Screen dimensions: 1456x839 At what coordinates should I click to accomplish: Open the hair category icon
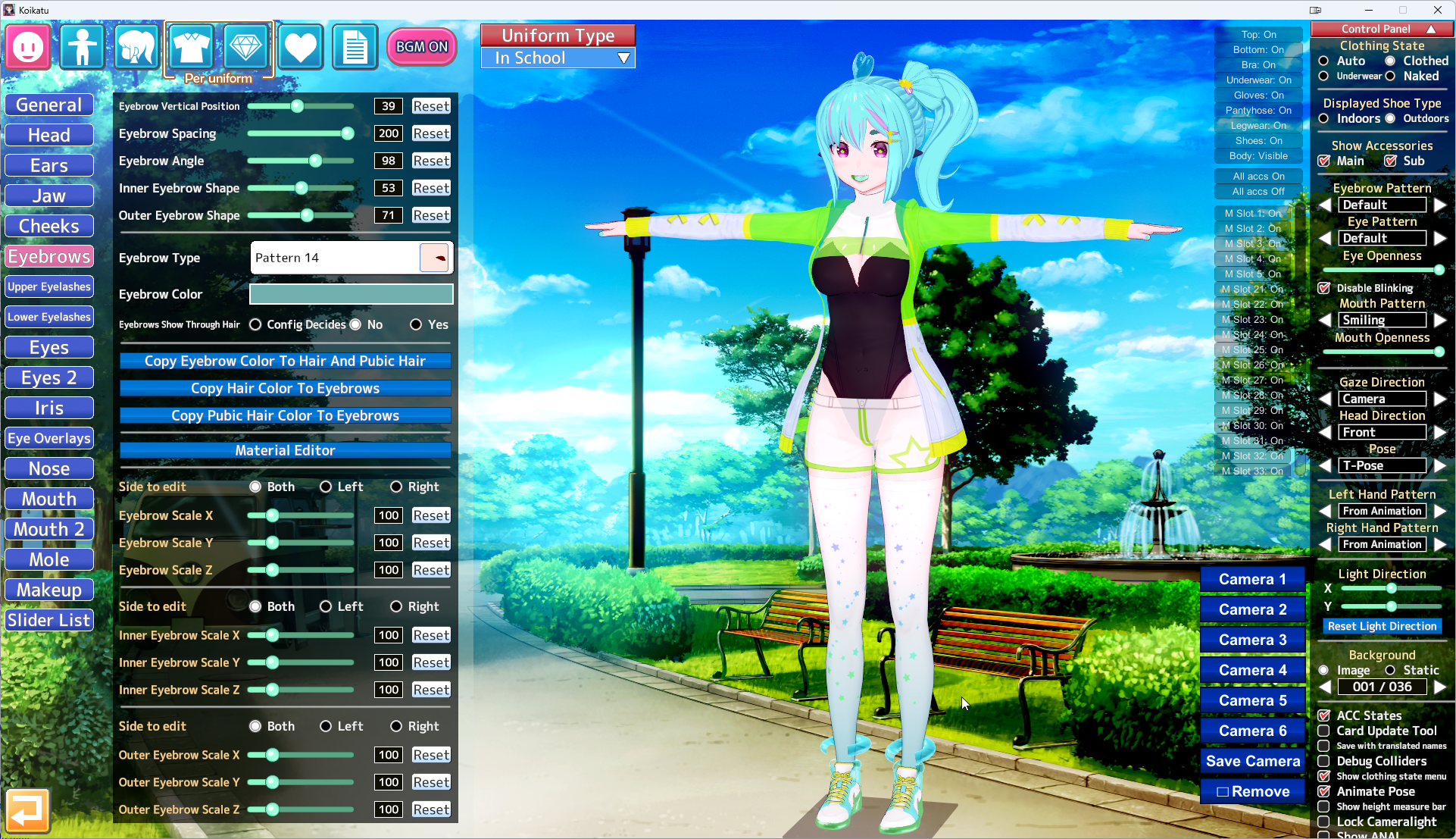(x=136, y=47)
